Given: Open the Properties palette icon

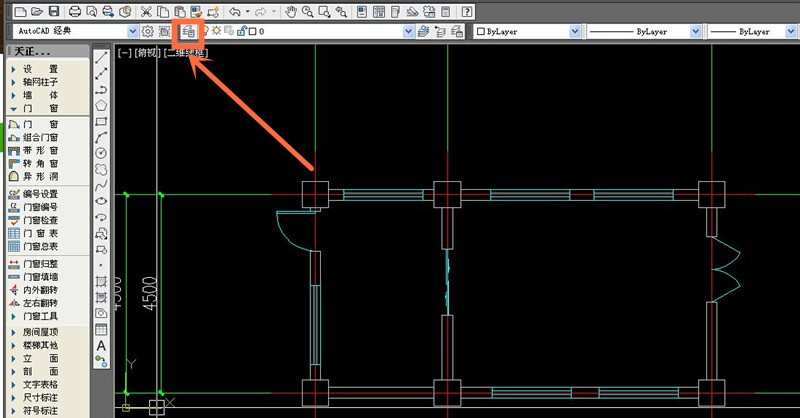Looking at the screenshot, I should click(362, 11).
